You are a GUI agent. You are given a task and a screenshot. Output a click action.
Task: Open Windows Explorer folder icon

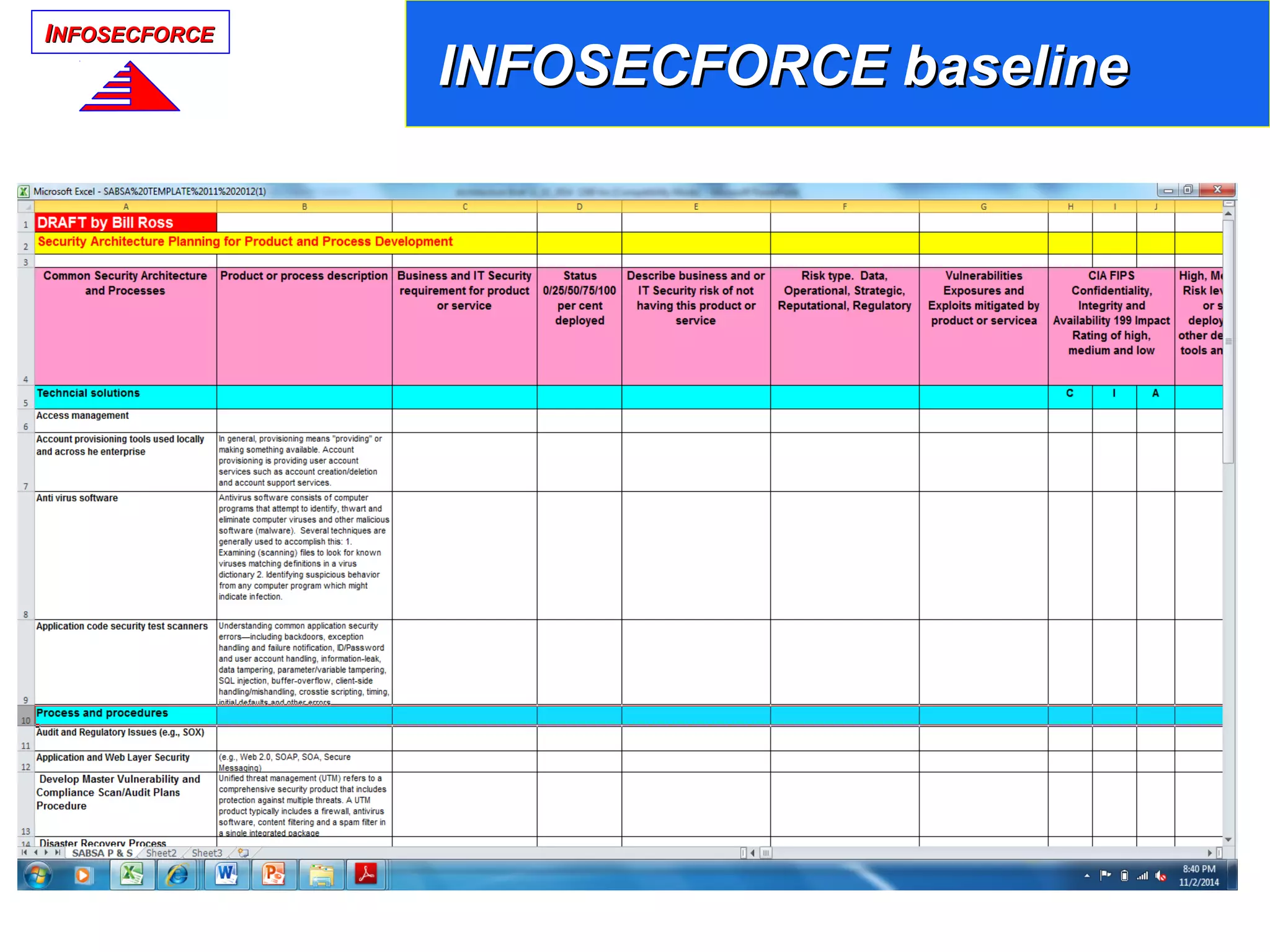(321, 875)
